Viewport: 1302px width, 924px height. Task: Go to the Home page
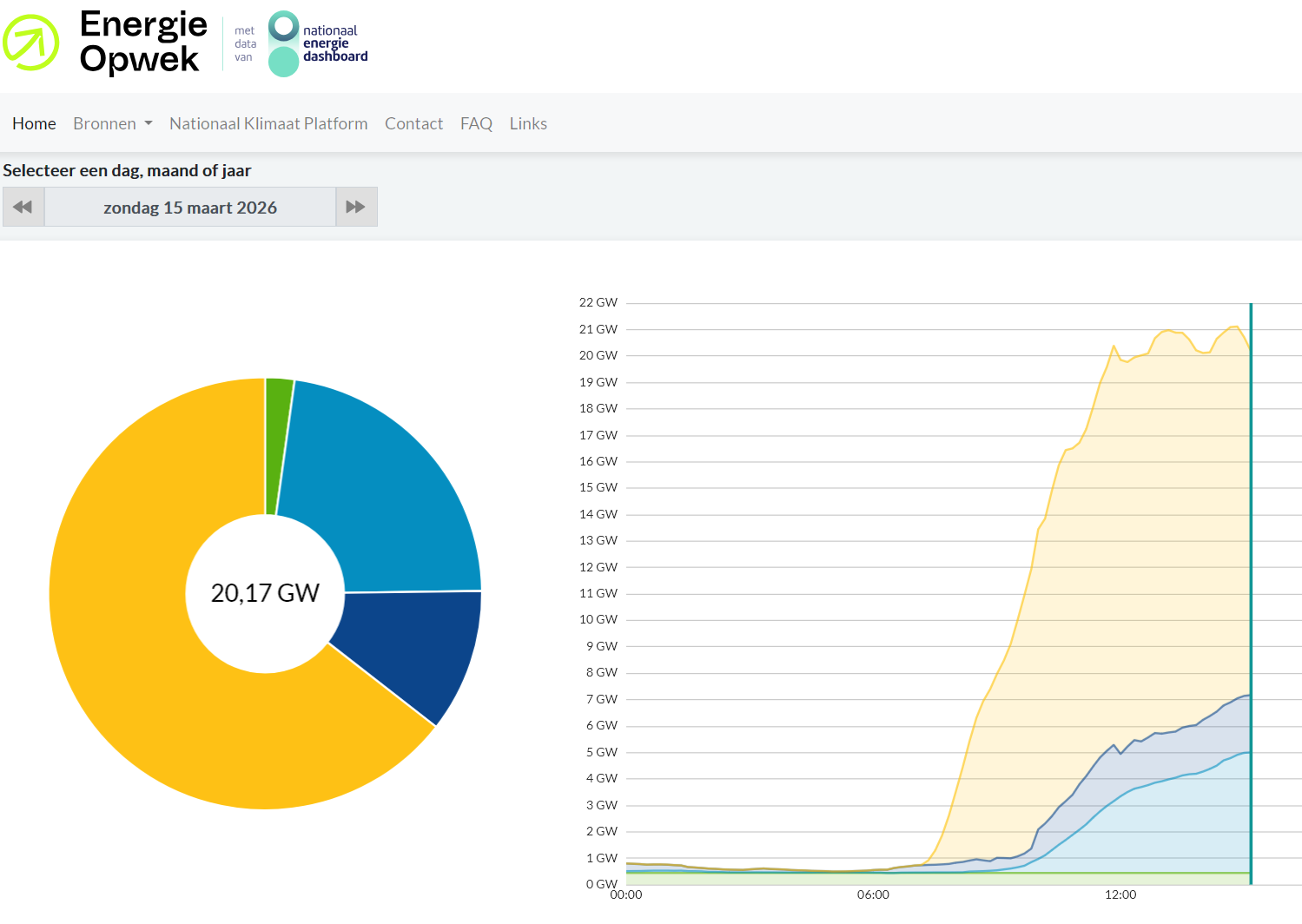[34, 124]
